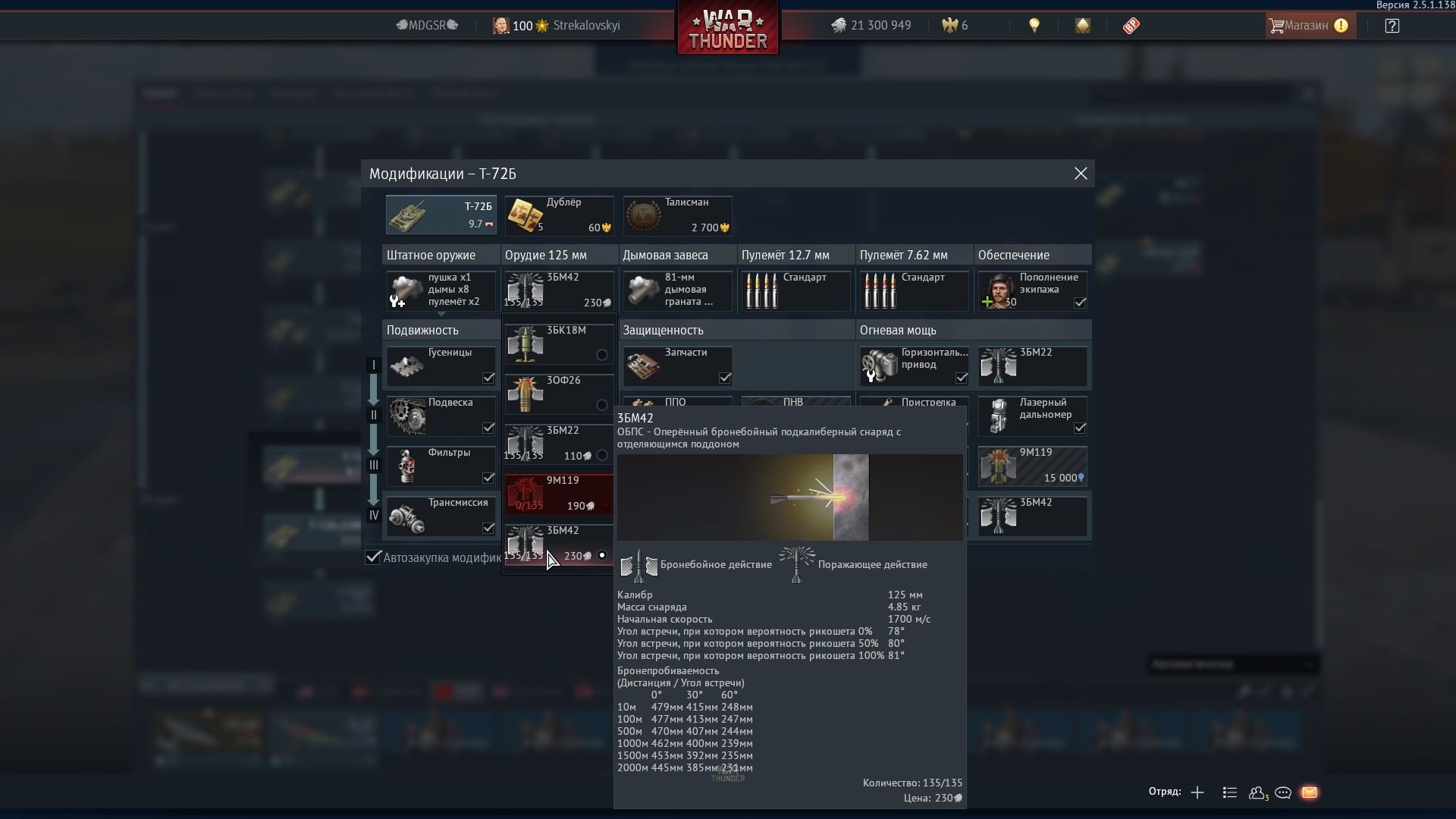
Task: Open the squadron chat people icon
Action: point(1258,792)
